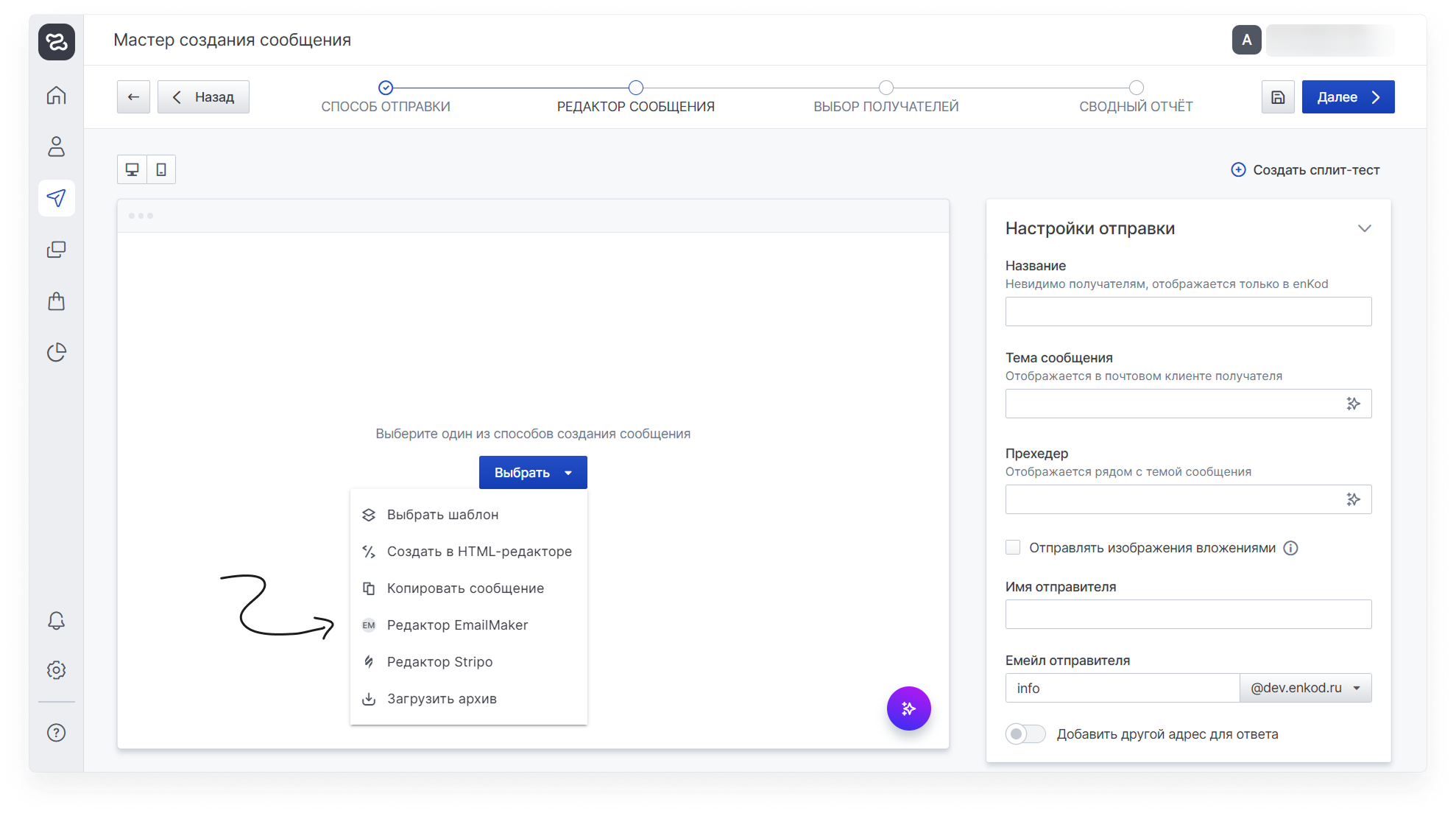Open the purple AI assistant floating button

click(909, 708)
